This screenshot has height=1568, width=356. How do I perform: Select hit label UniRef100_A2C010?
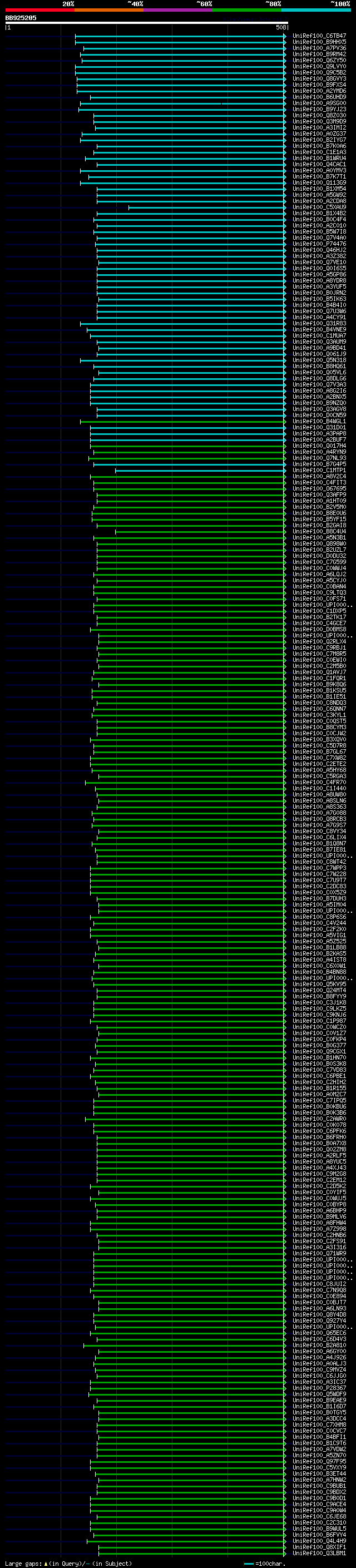[319, 225]
